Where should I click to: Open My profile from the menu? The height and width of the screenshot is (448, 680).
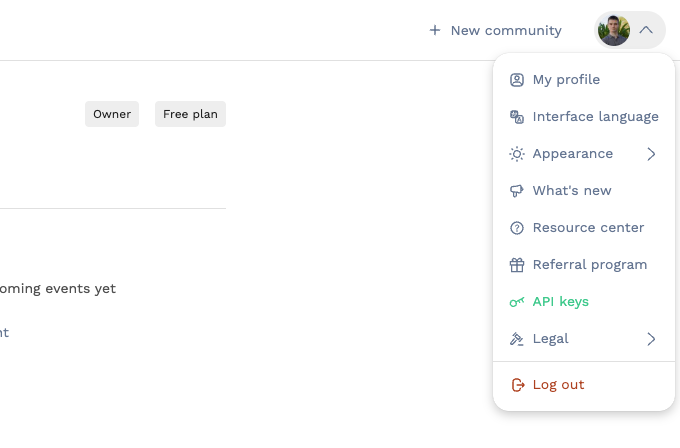584,80
